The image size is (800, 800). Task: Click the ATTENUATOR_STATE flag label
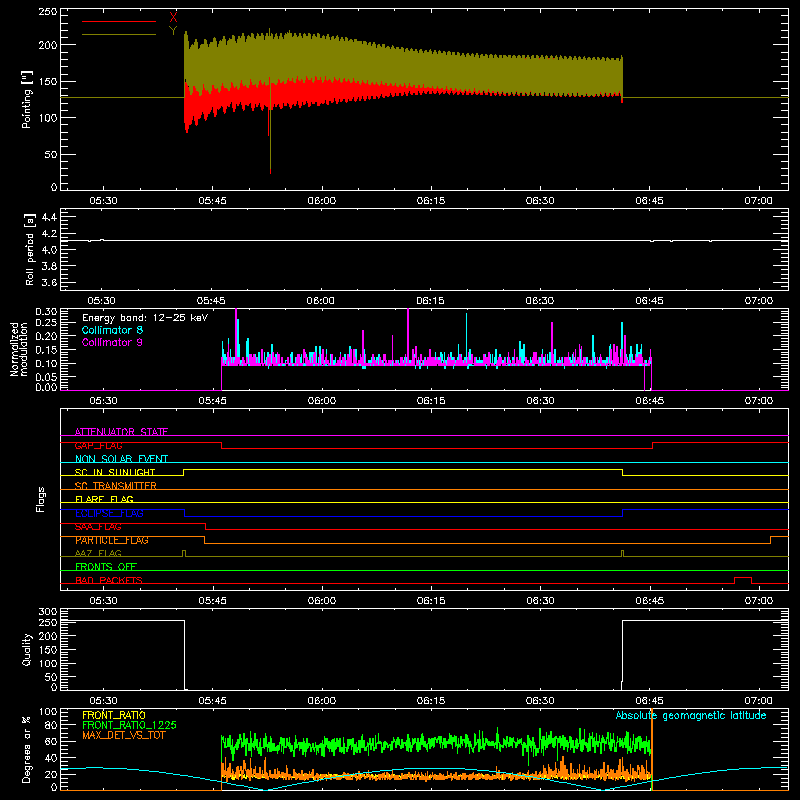tap(121, 432)
